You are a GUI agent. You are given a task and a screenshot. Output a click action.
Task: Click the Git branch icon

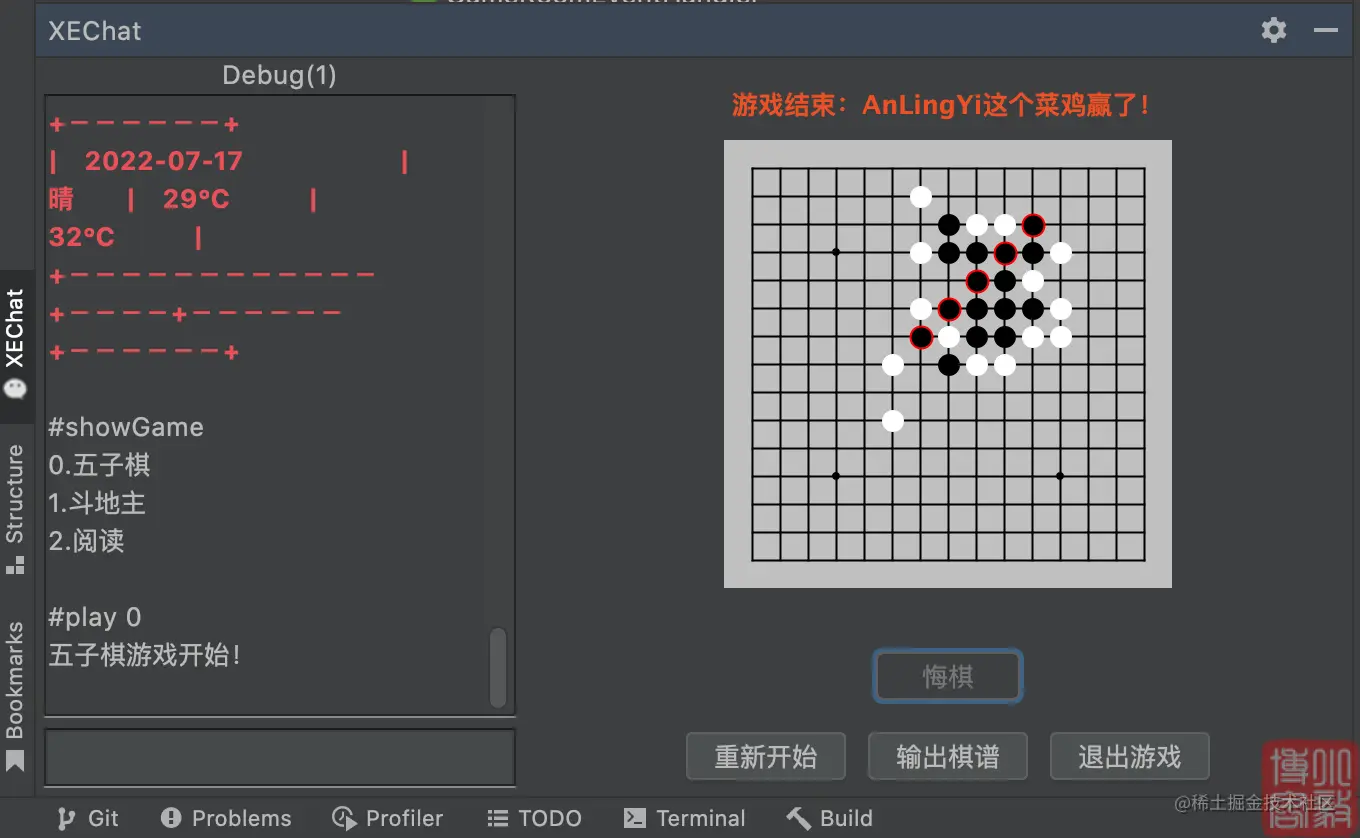66,818
